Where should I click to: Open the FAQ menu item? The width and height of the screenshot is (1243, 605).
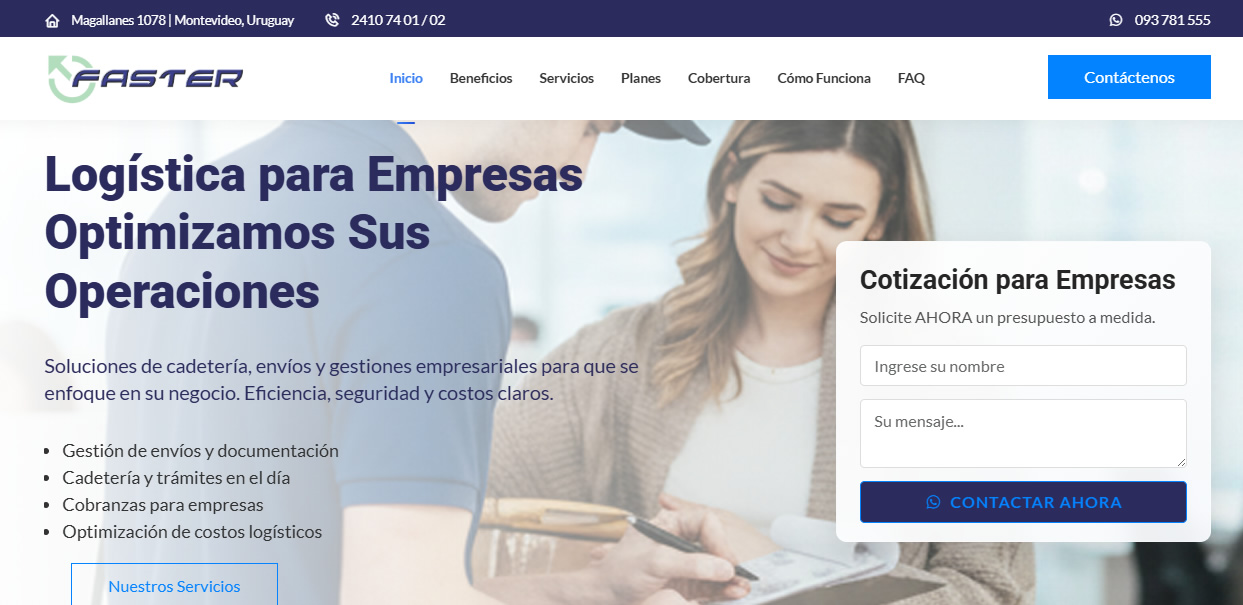[x=911, y=78]
